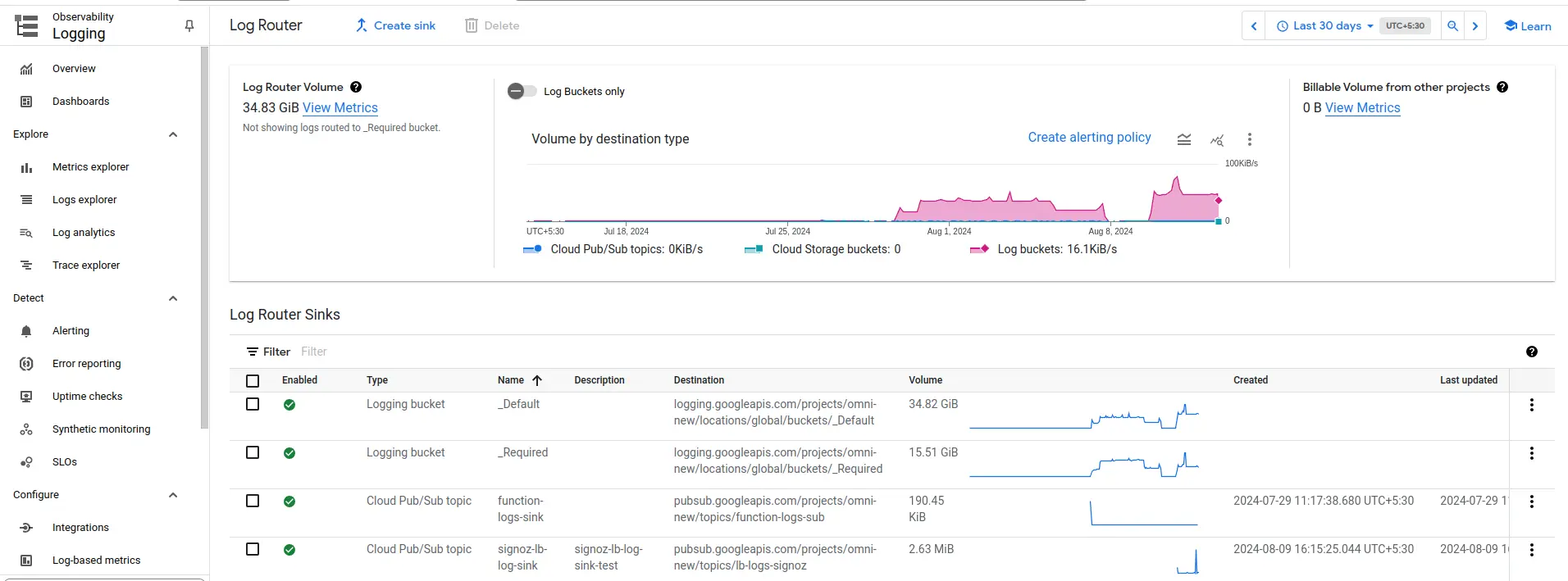
Task: Collapse the Explore section
Action: [173, 134]
